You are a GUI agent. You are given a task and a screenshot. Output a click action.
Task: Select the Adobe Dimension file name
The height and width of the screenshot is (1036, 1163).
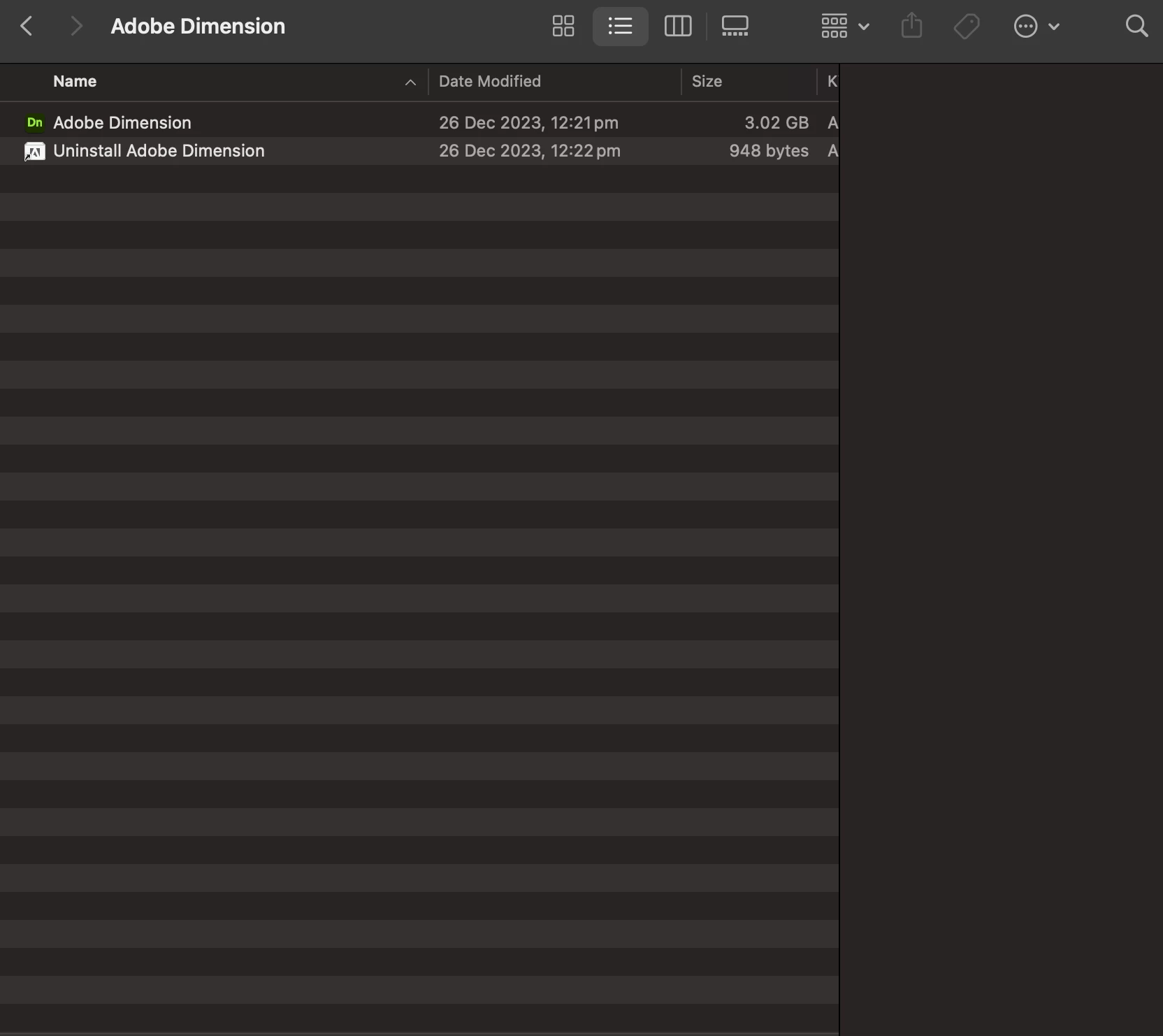pos(122,123)
